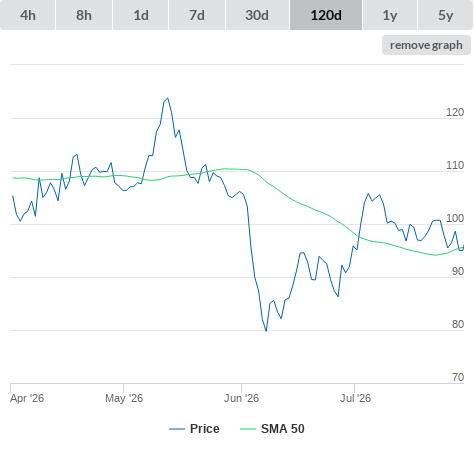This screenshot has width=474, height=455.
Task: Switch chart to 1y range
Action: coord(390,15)
